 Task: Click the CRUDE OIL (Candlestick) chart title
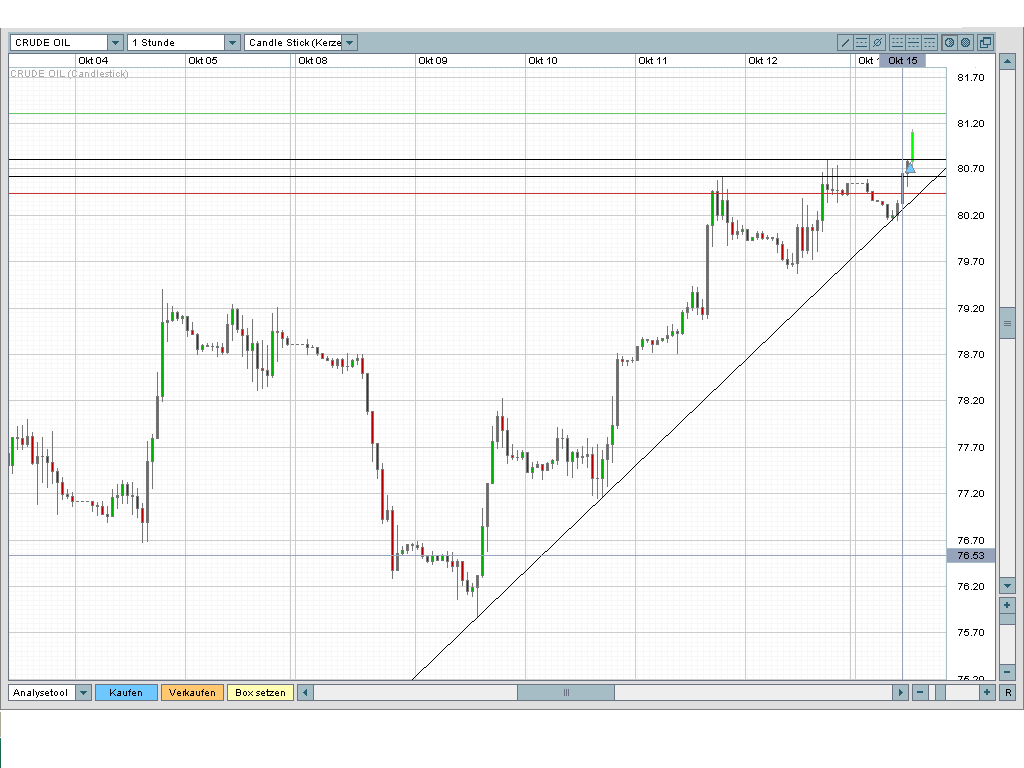[x=69, y=74]
